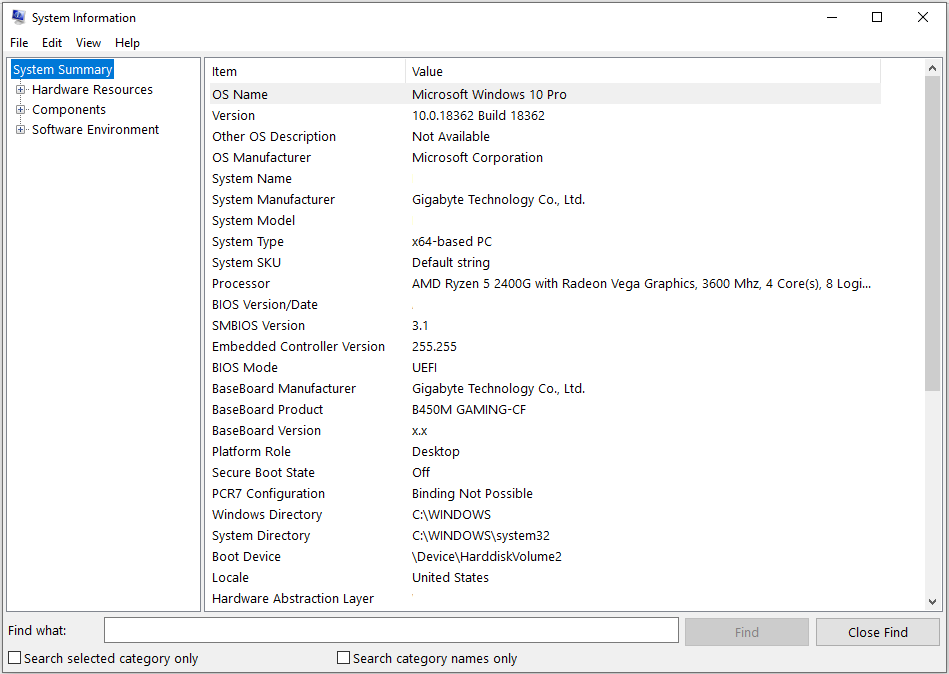Viewport: 949px width, 674px height.
Task: Click the x64-based PC value
Action: click(452, 241)
